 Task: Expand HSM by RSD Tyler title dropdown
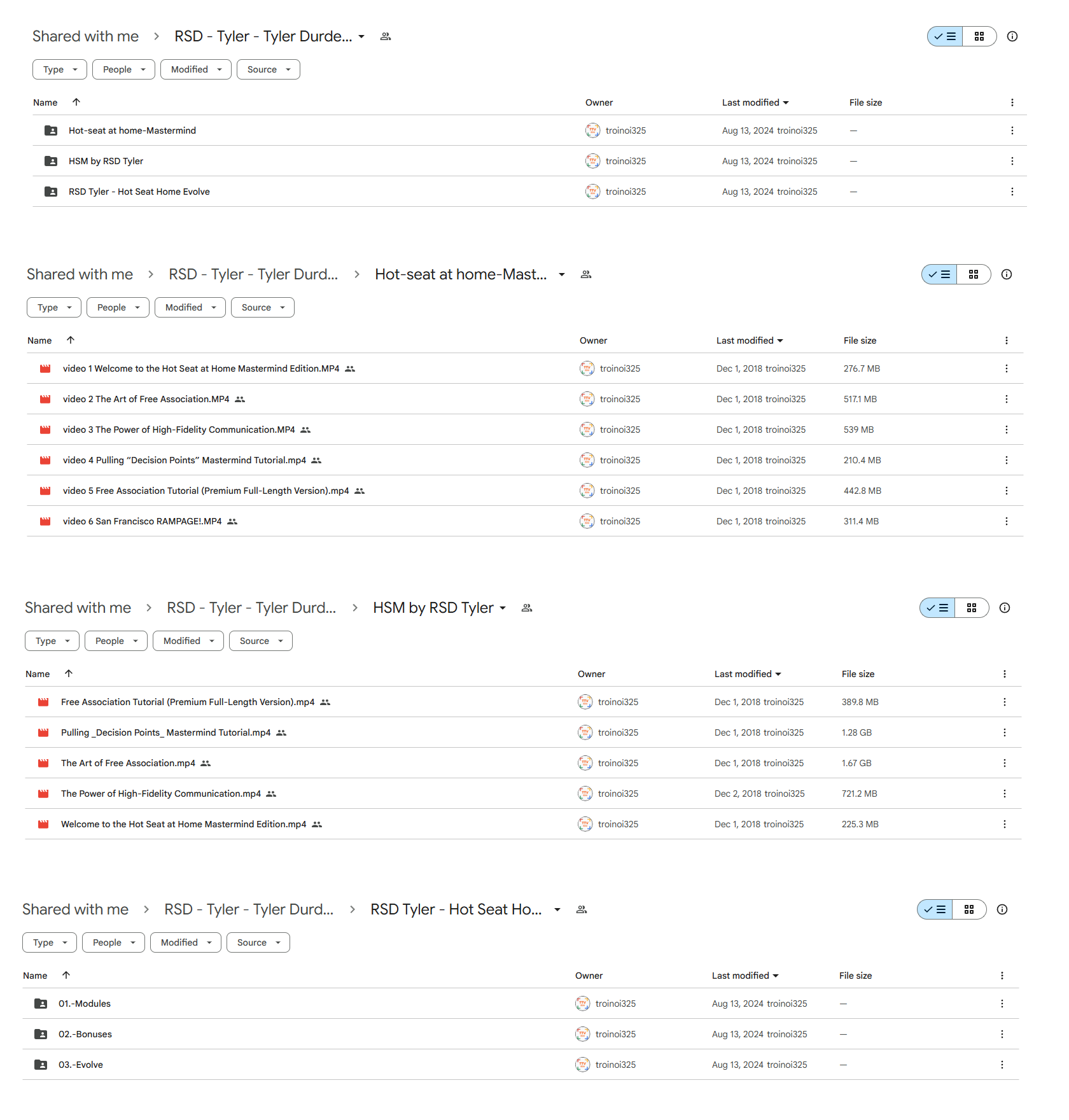[x=503, y=608]
